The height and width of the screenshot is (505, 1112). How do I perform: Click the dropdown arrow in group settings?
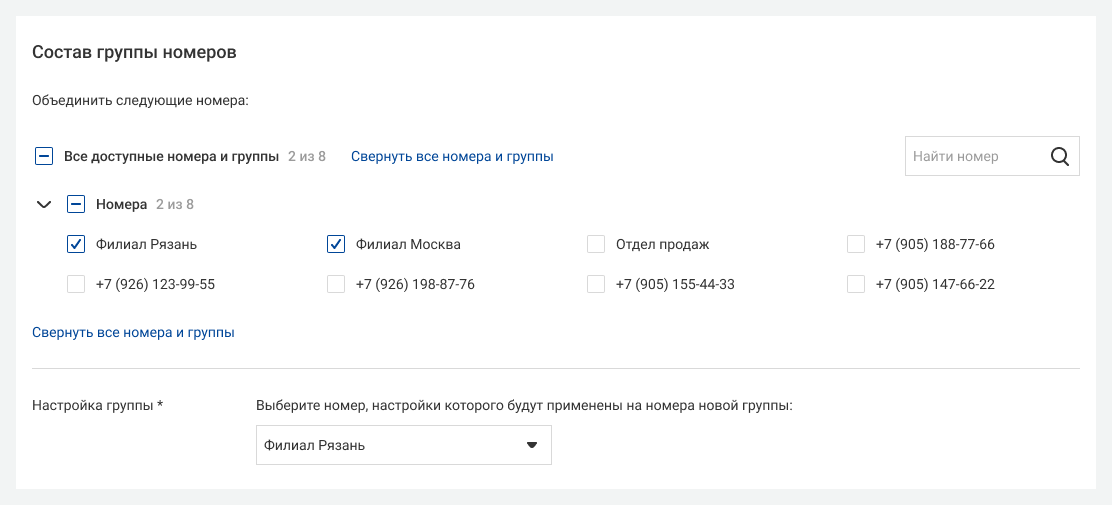[531, 445]
